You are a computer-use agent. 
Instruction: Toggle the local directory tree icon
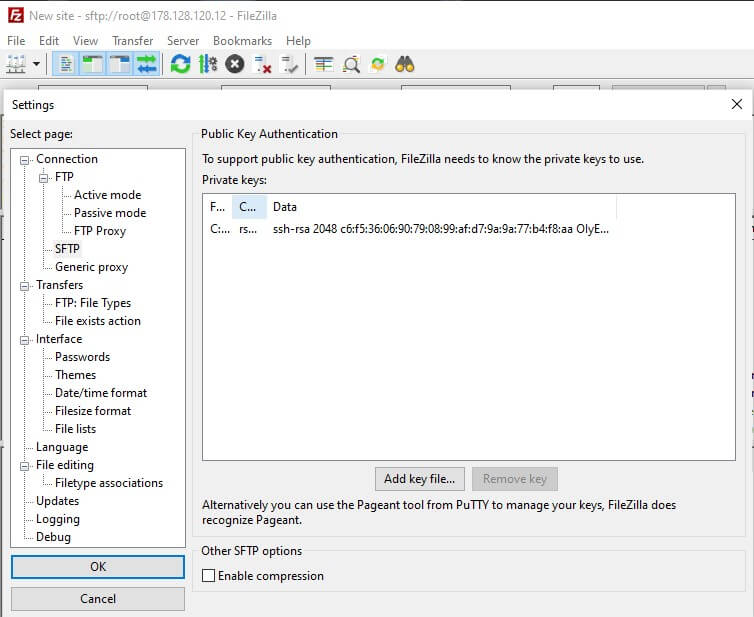(93, 64)
